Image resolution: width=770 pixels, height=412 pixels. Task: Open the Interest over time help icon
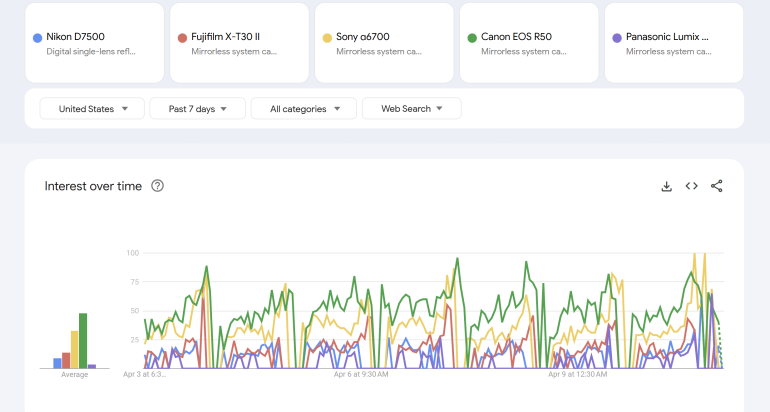click(157, 186)
